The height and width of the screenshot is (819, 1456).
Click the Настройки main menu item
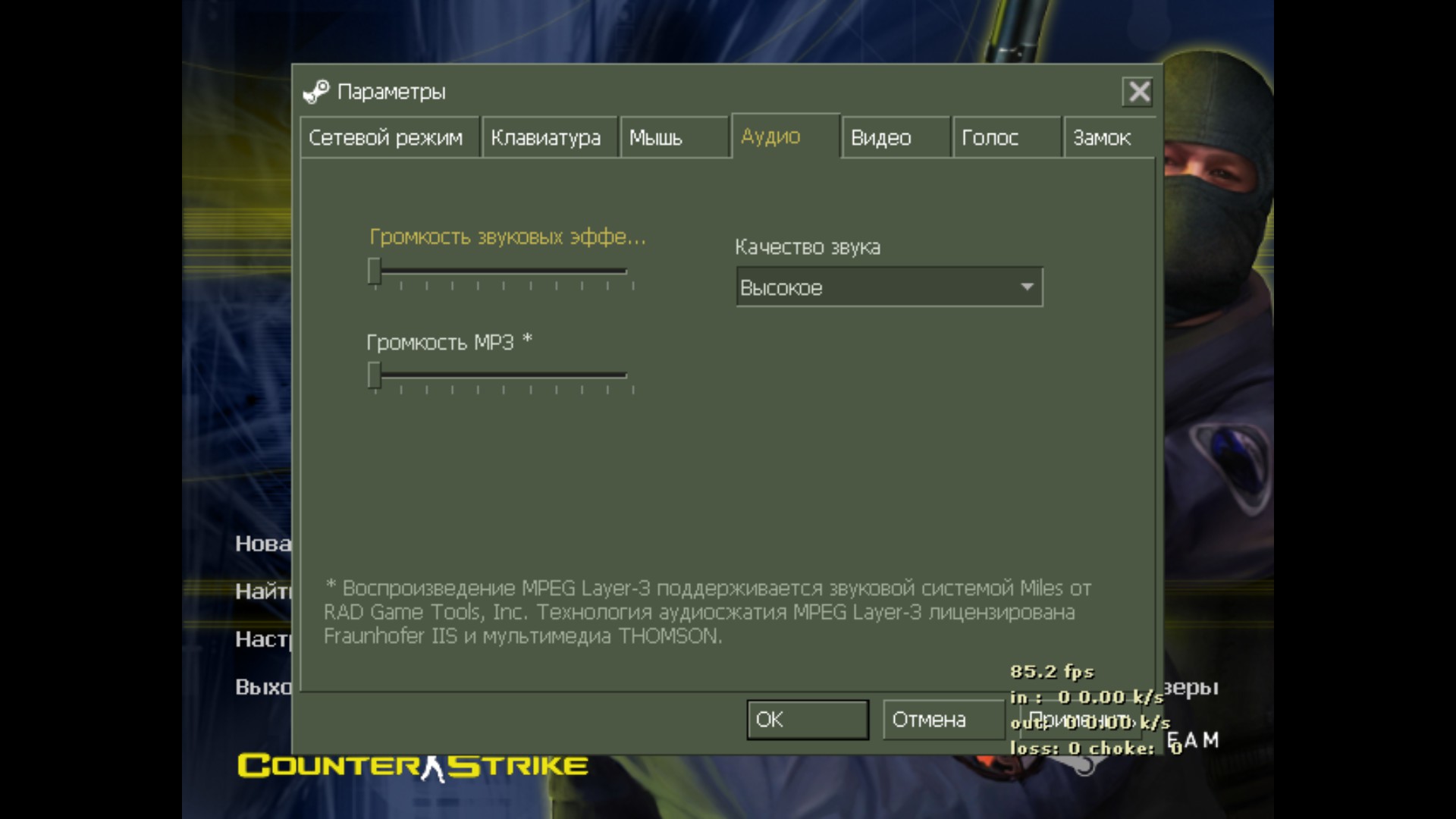point(262,639)
